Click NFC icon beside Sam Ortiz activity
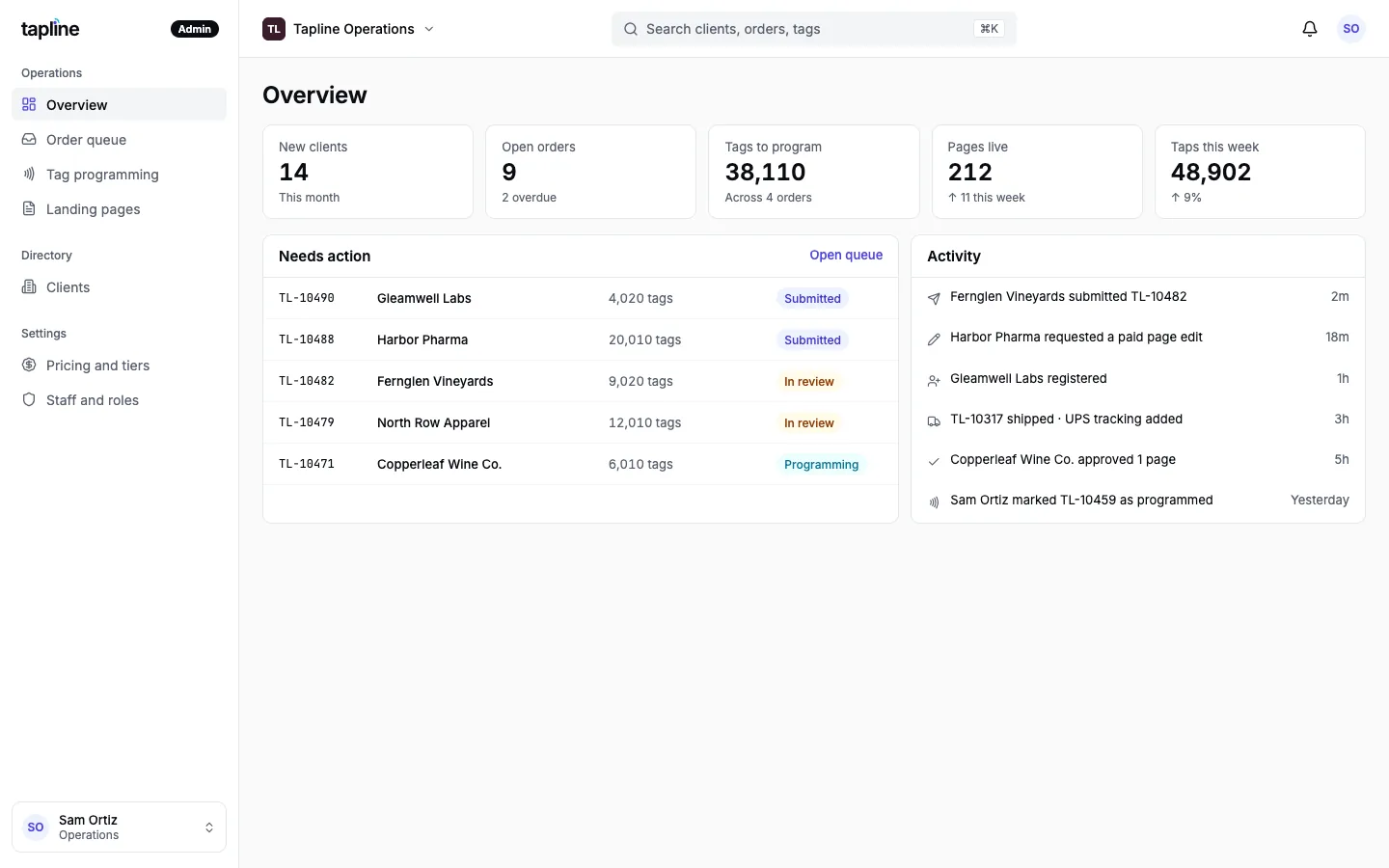 coord(934,502)
